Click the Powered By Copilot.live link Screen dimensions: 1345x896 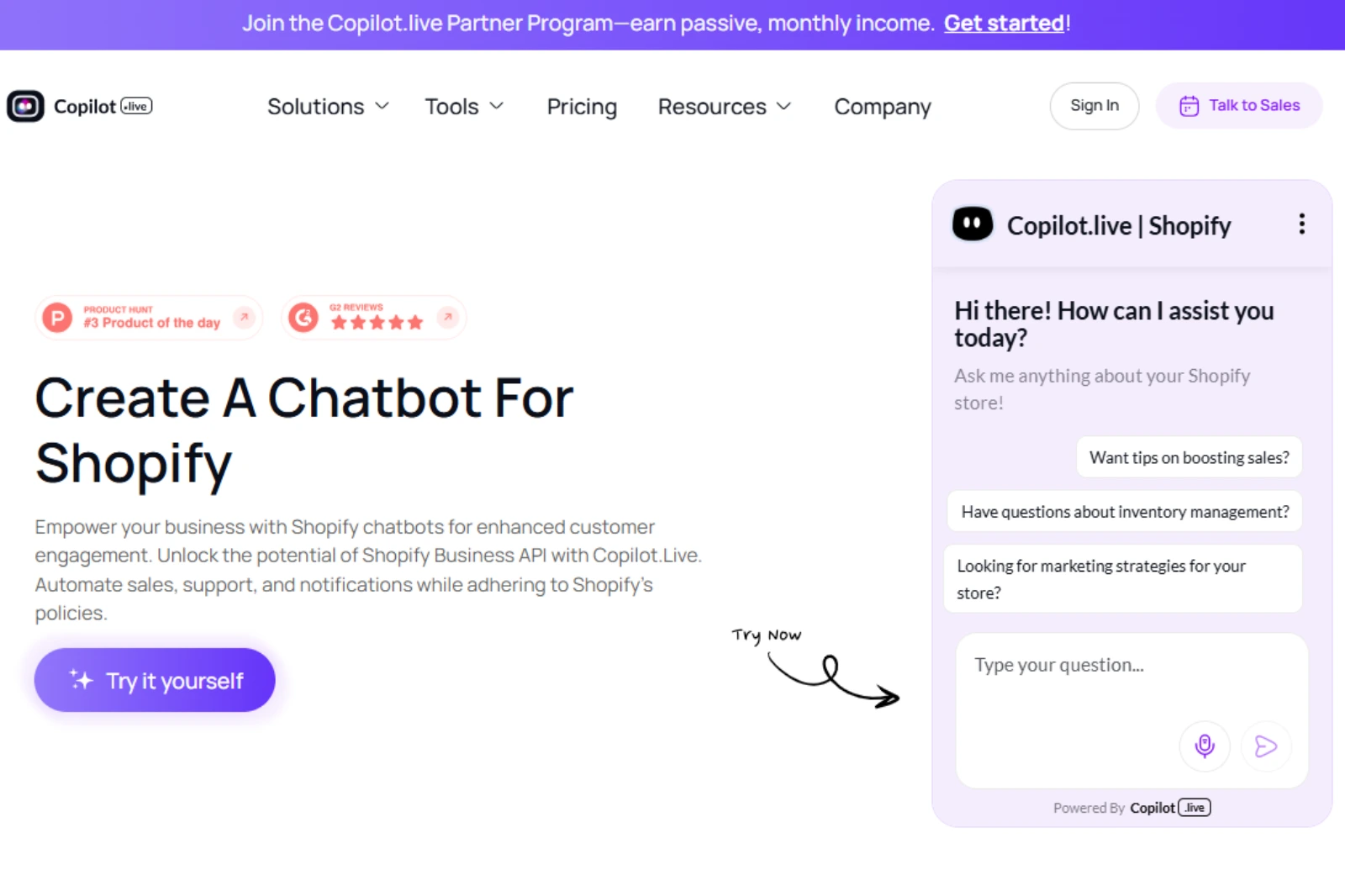(1131, 807)
